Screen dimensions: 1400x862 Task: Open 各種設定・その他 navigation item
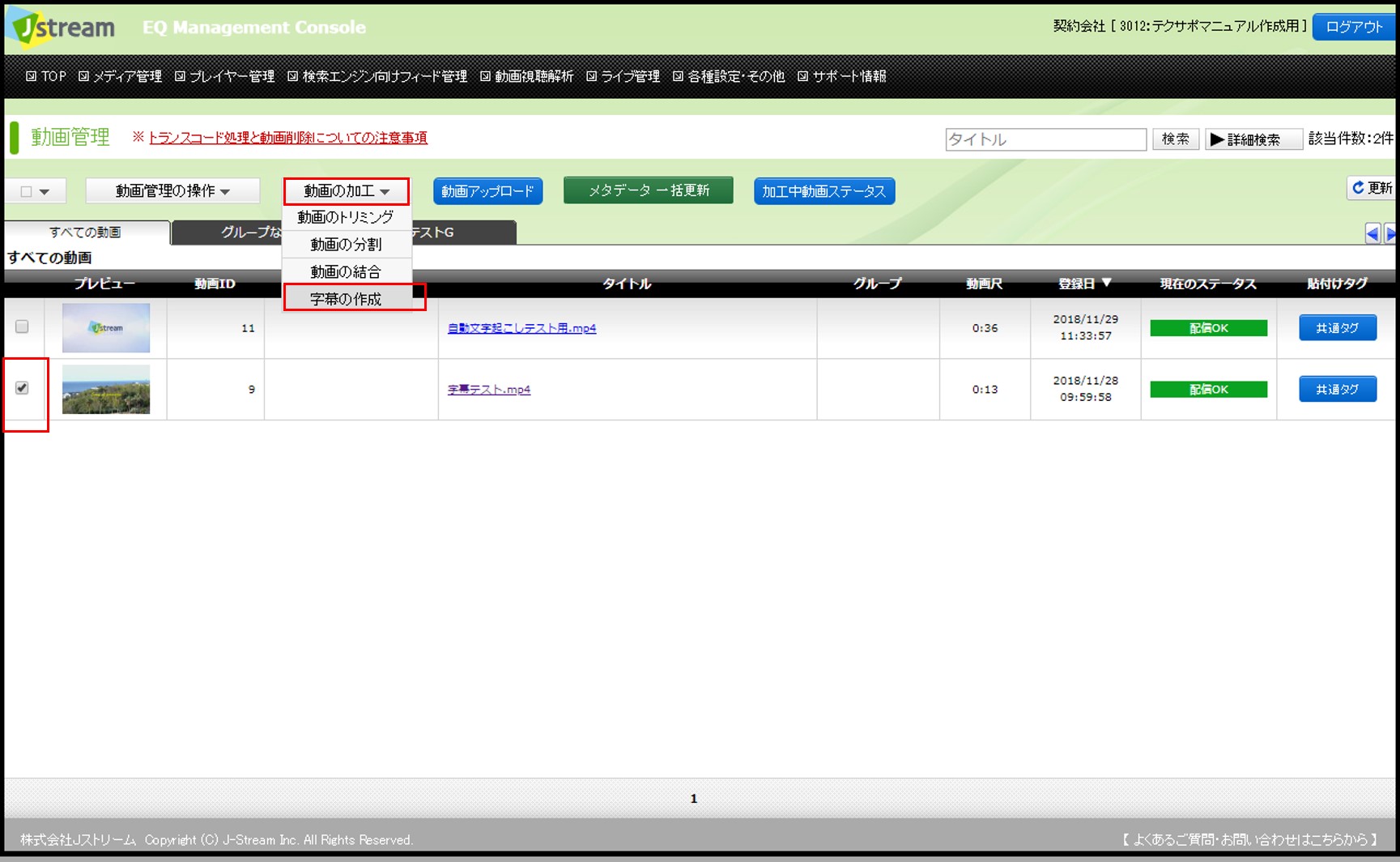tap(729, 76)
